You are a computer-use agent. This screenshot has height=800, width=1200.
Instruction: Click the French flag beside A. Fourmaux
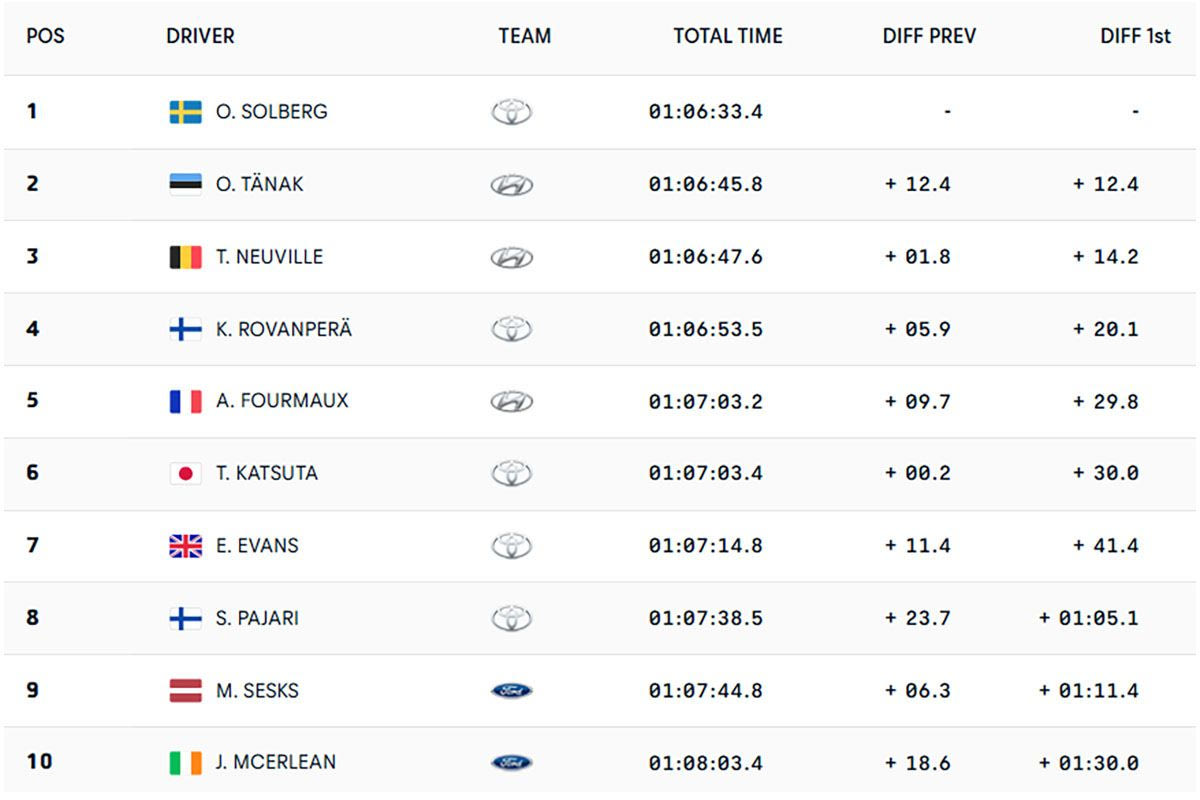click(x=186, y=401)
